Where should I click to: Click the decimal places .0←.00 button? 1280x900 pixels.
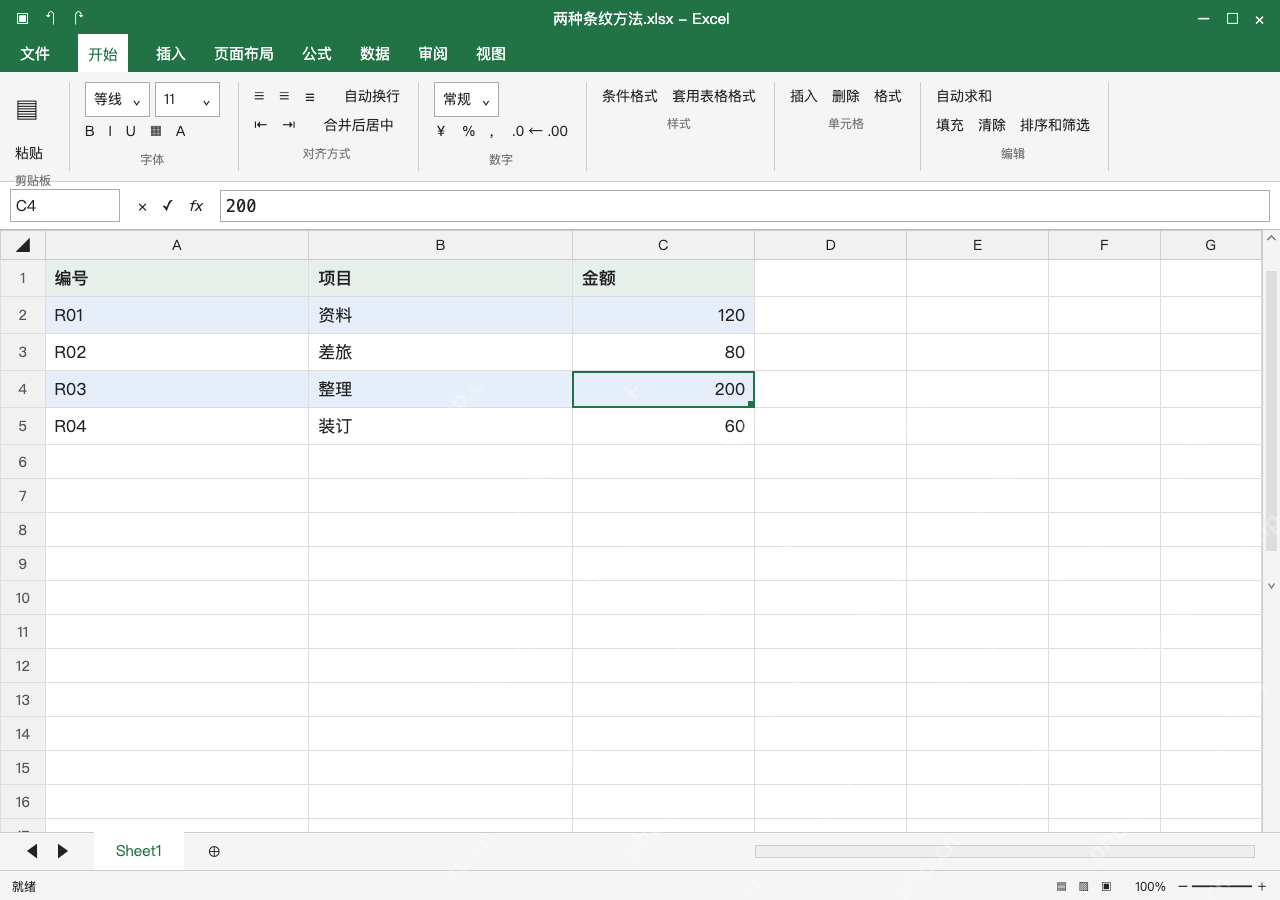point(539,131)
